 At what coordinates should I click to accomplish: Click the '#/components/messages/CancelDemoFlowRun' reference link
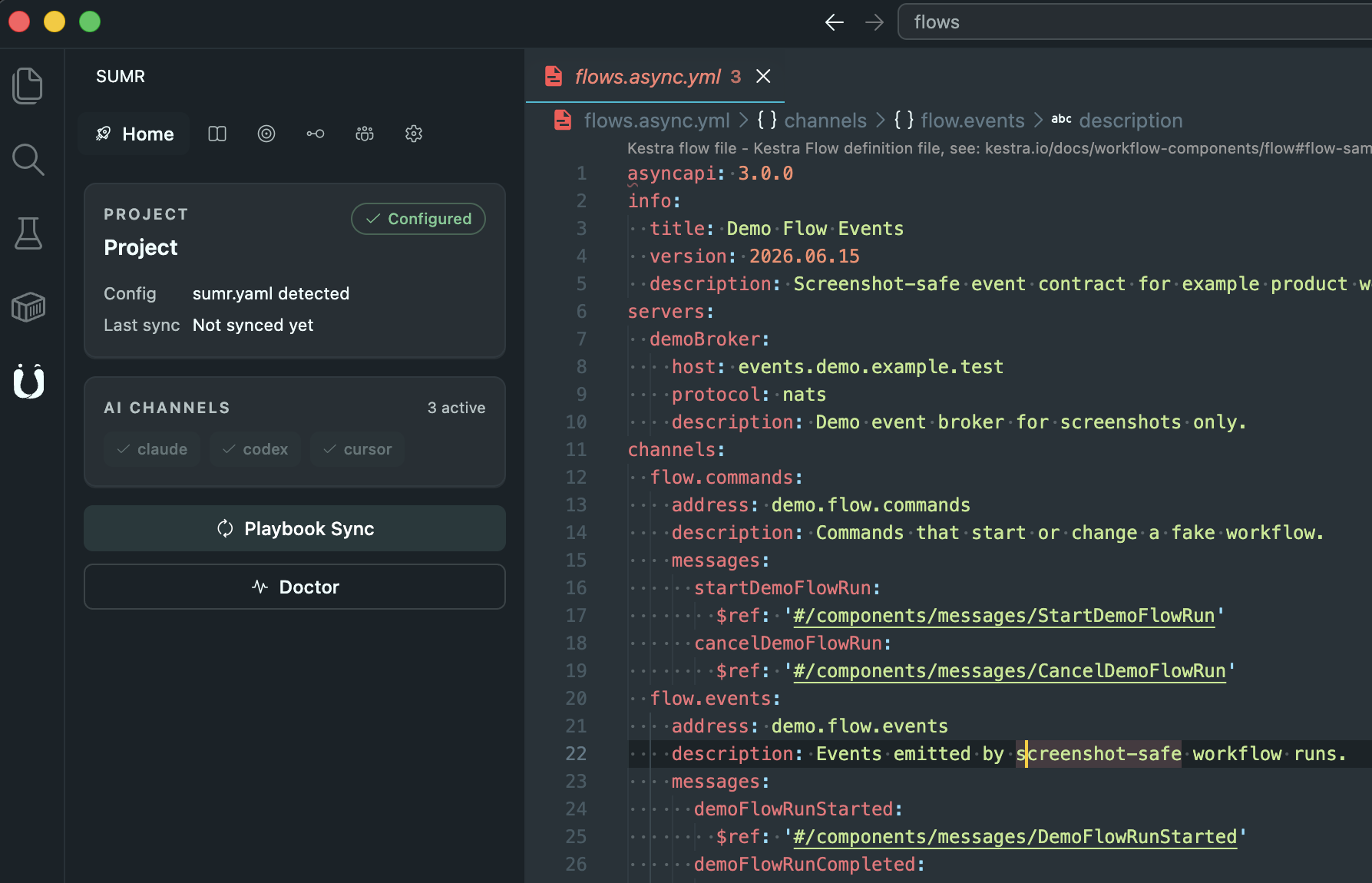[x=1009, y=671]
